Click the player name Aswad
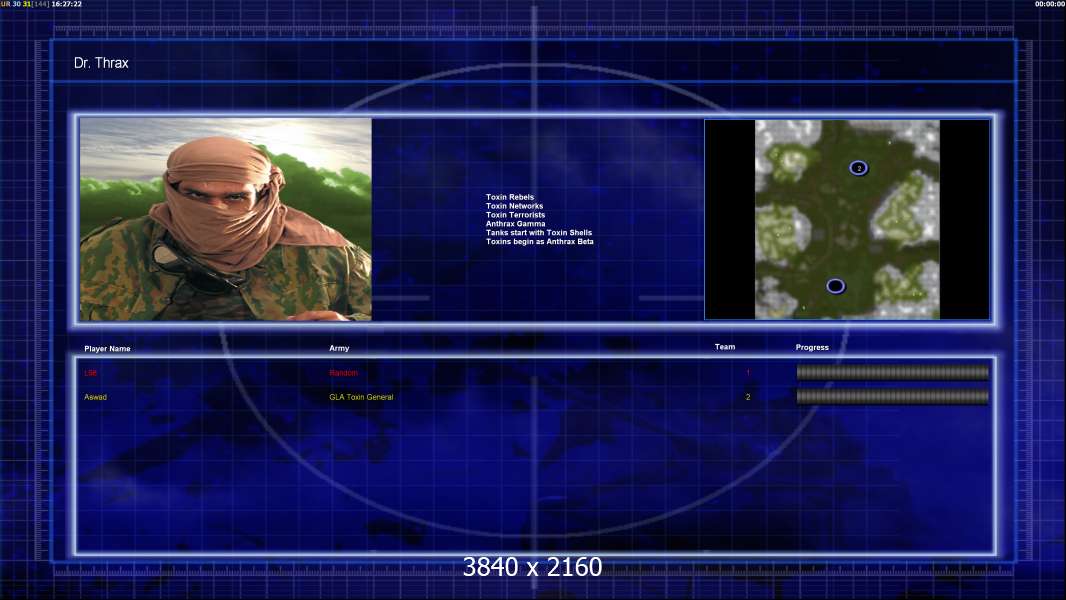The image size is (1066, 600). (x=95, y=397)
